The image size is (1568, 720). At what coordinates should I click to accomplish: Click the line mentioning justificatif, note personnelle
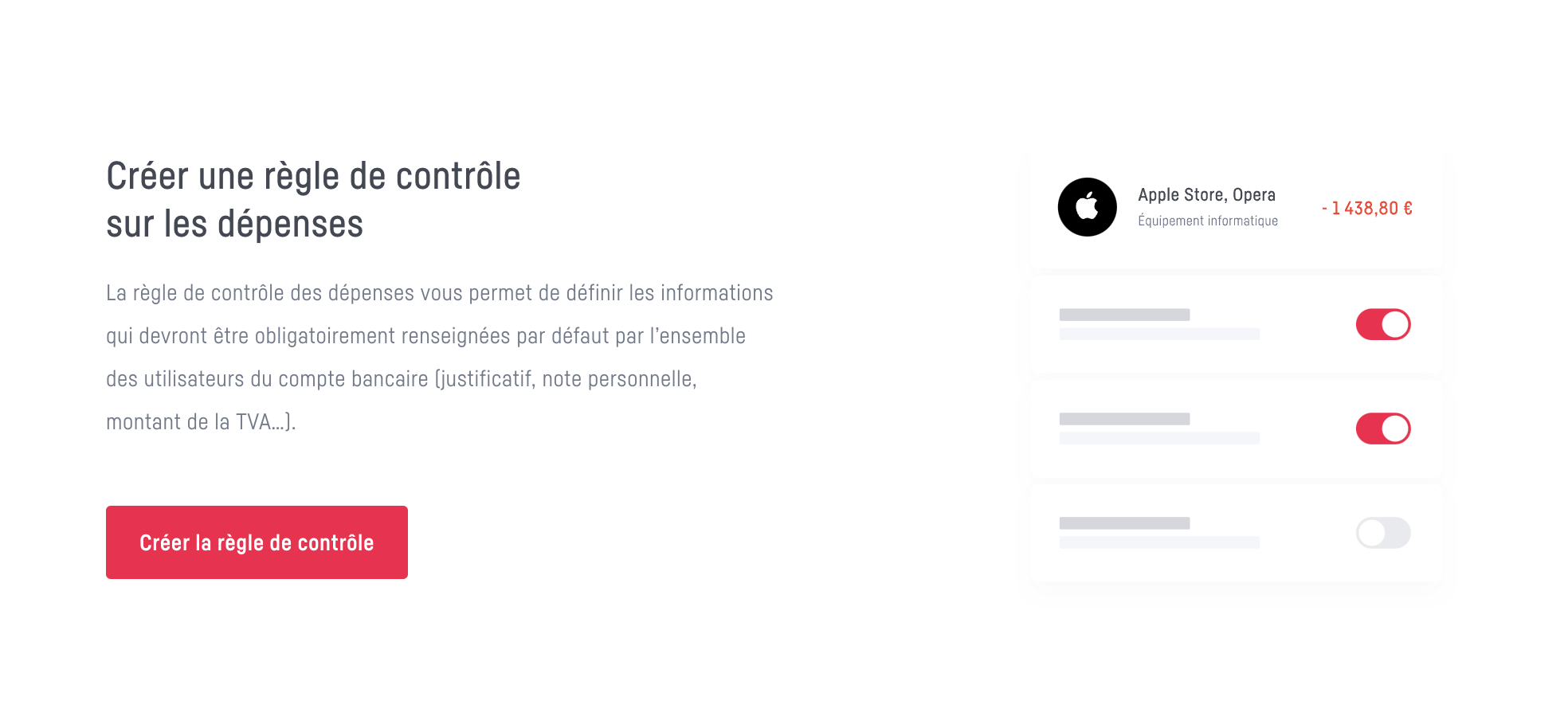pos(402,379)
